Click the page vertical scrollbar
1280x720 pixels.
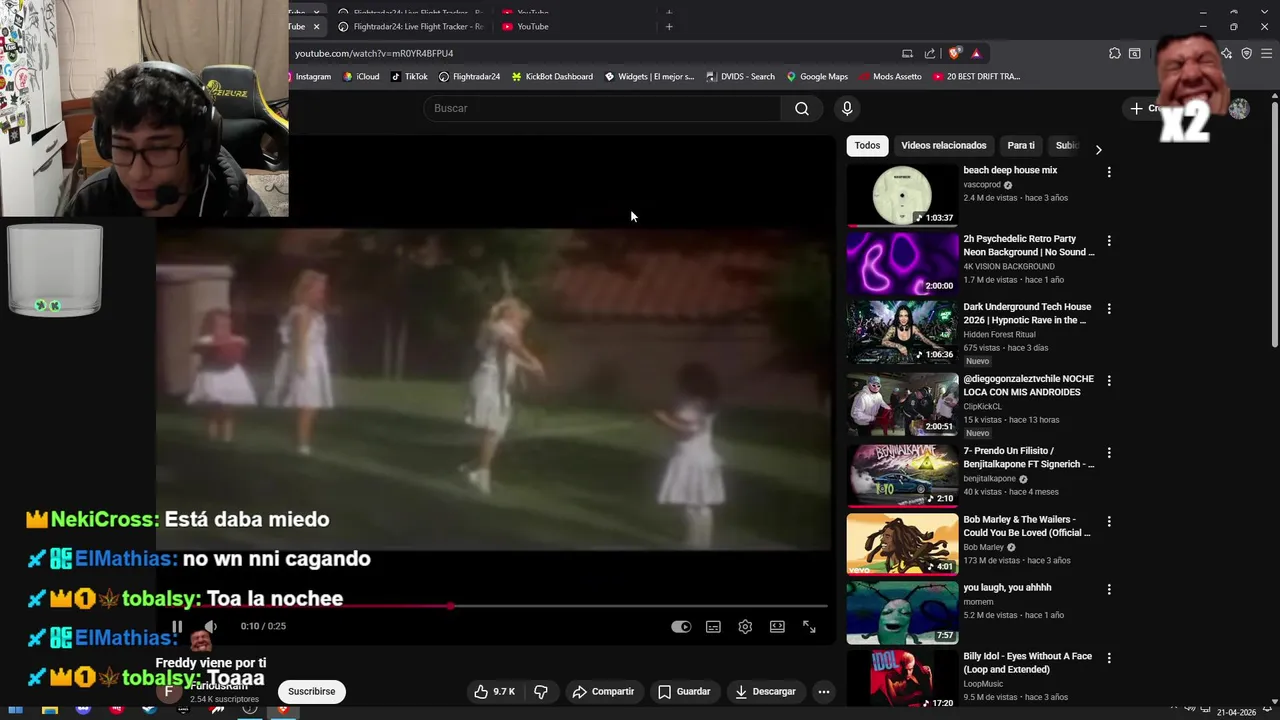1274,225
